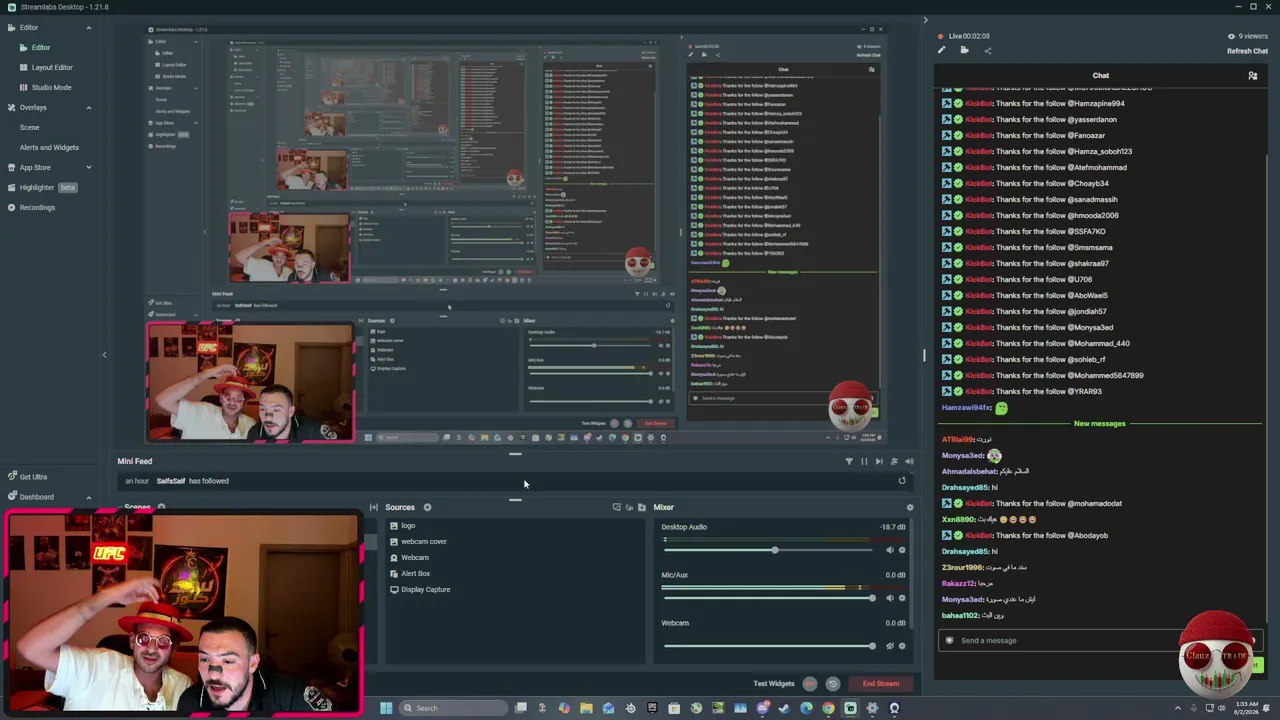Mute the Mic/Aux channel
This screenshot has width=1280, height=720.
coord(890,598)
